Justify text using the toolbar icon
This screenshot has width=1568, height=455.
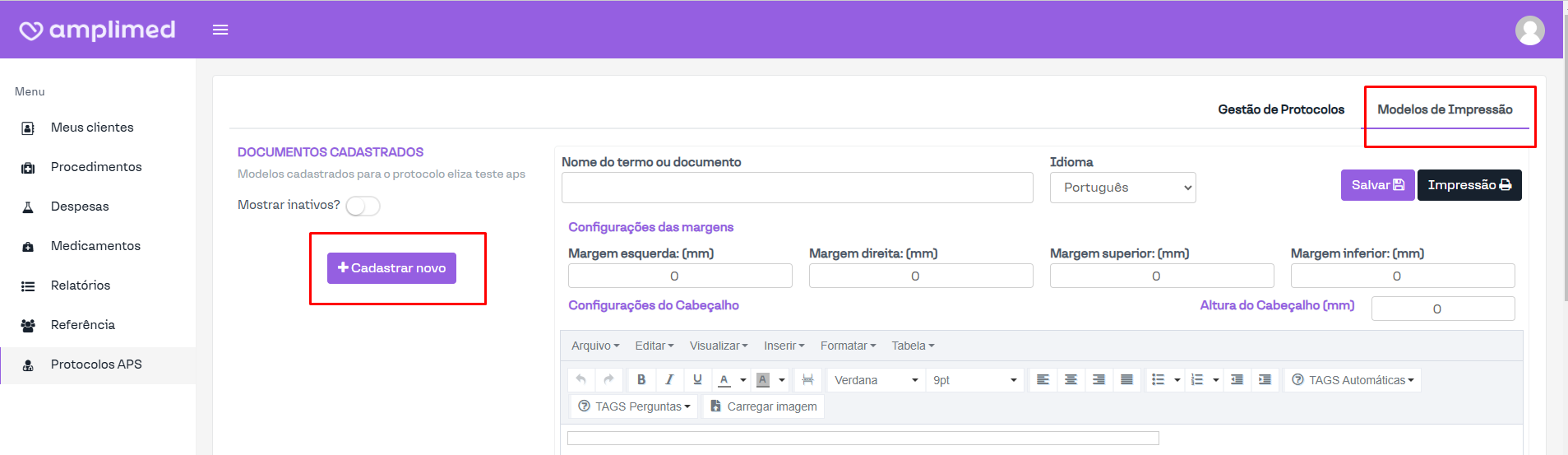(1126, 379)
